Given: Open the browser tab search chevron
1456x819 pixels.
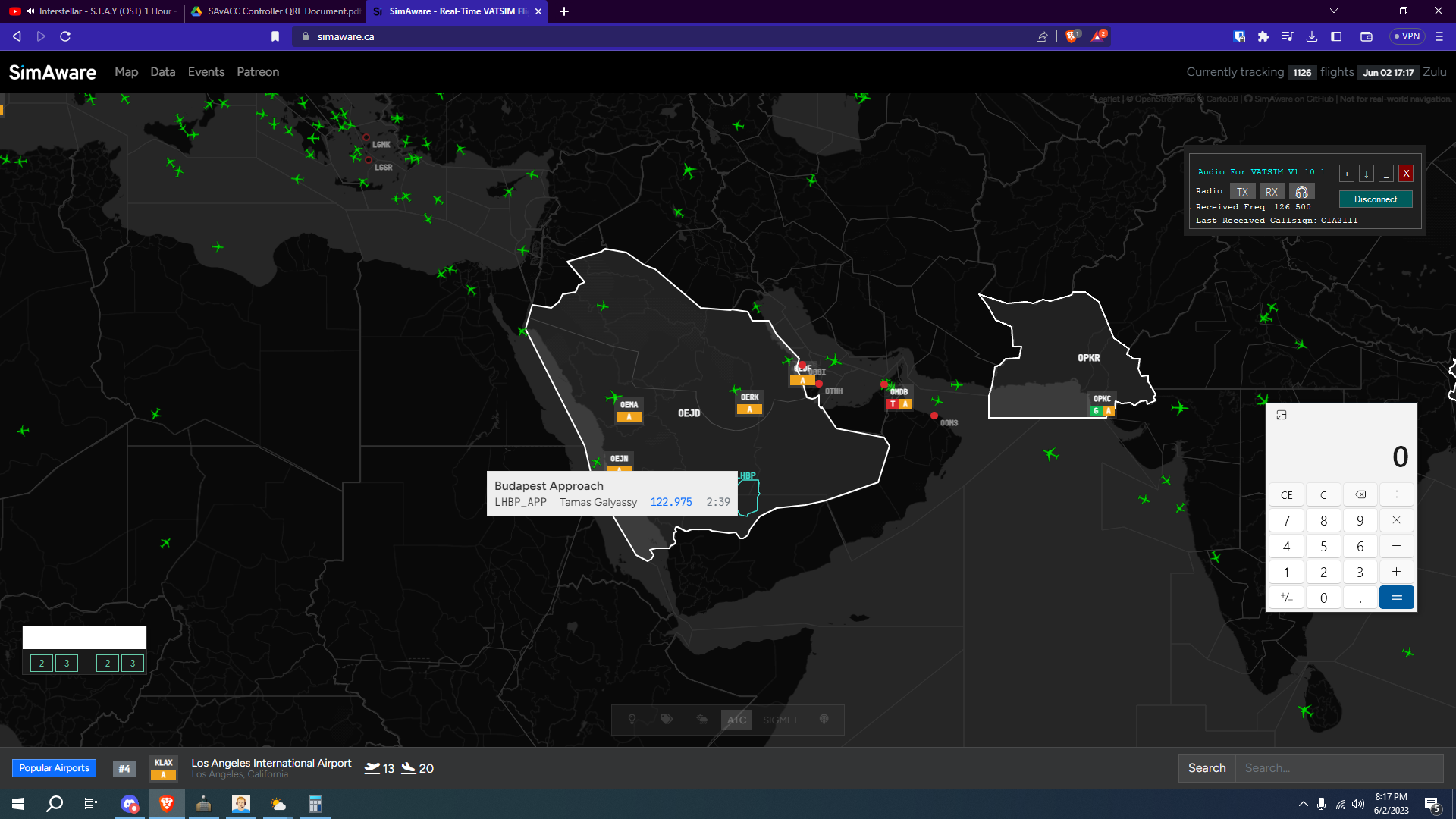Looking at the screenshot, I should (x=1333, y=11).
